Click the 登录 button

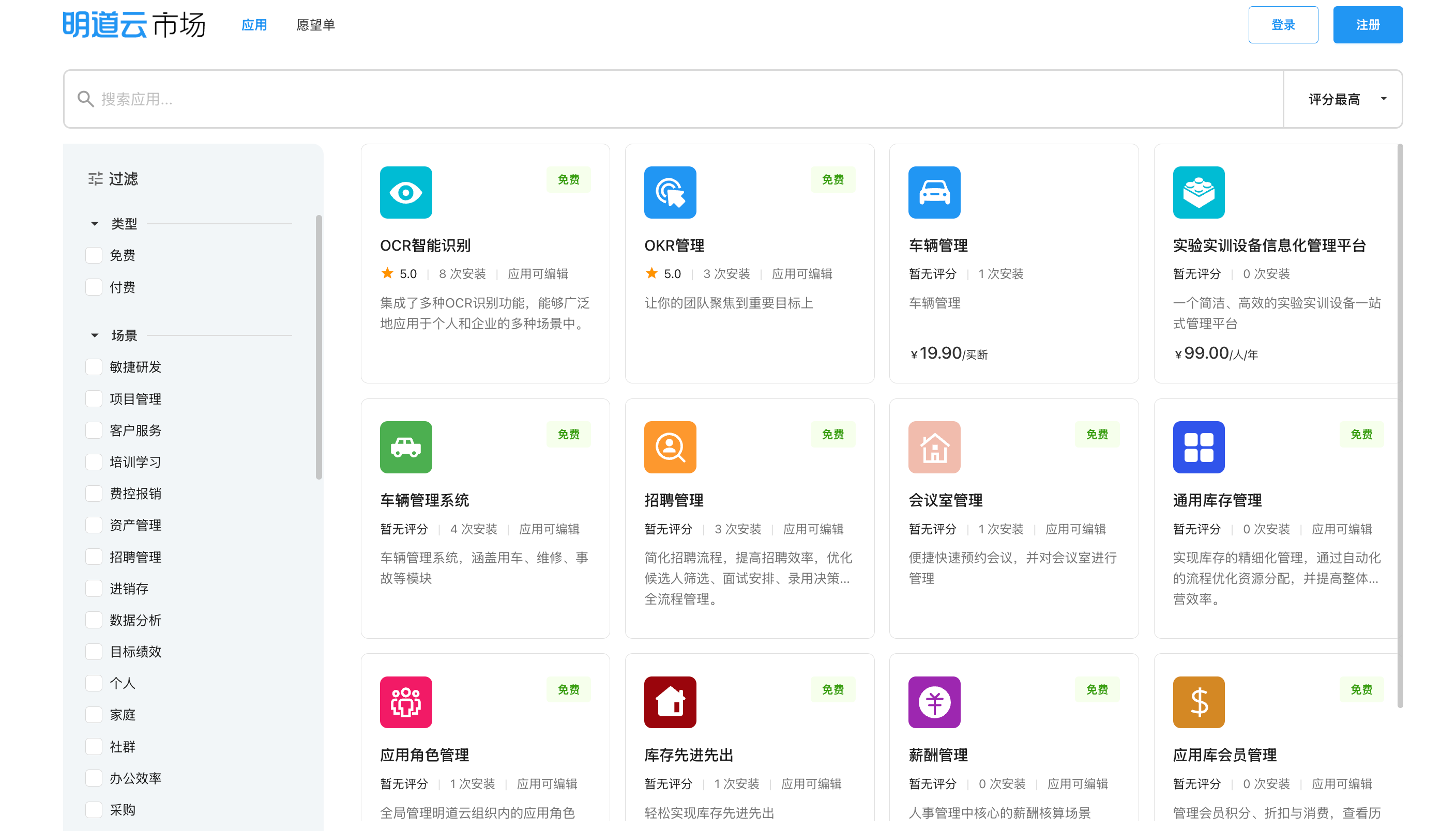(1283, 24)
